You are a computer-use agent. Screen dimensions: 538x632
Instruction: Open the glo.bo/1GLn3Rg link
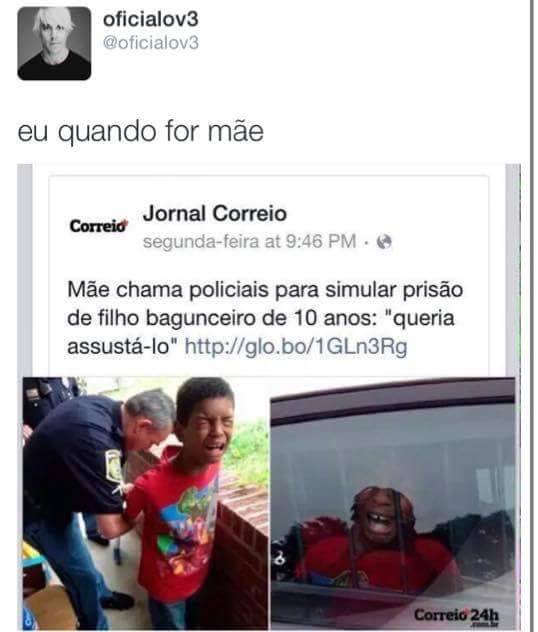(296, 347)
